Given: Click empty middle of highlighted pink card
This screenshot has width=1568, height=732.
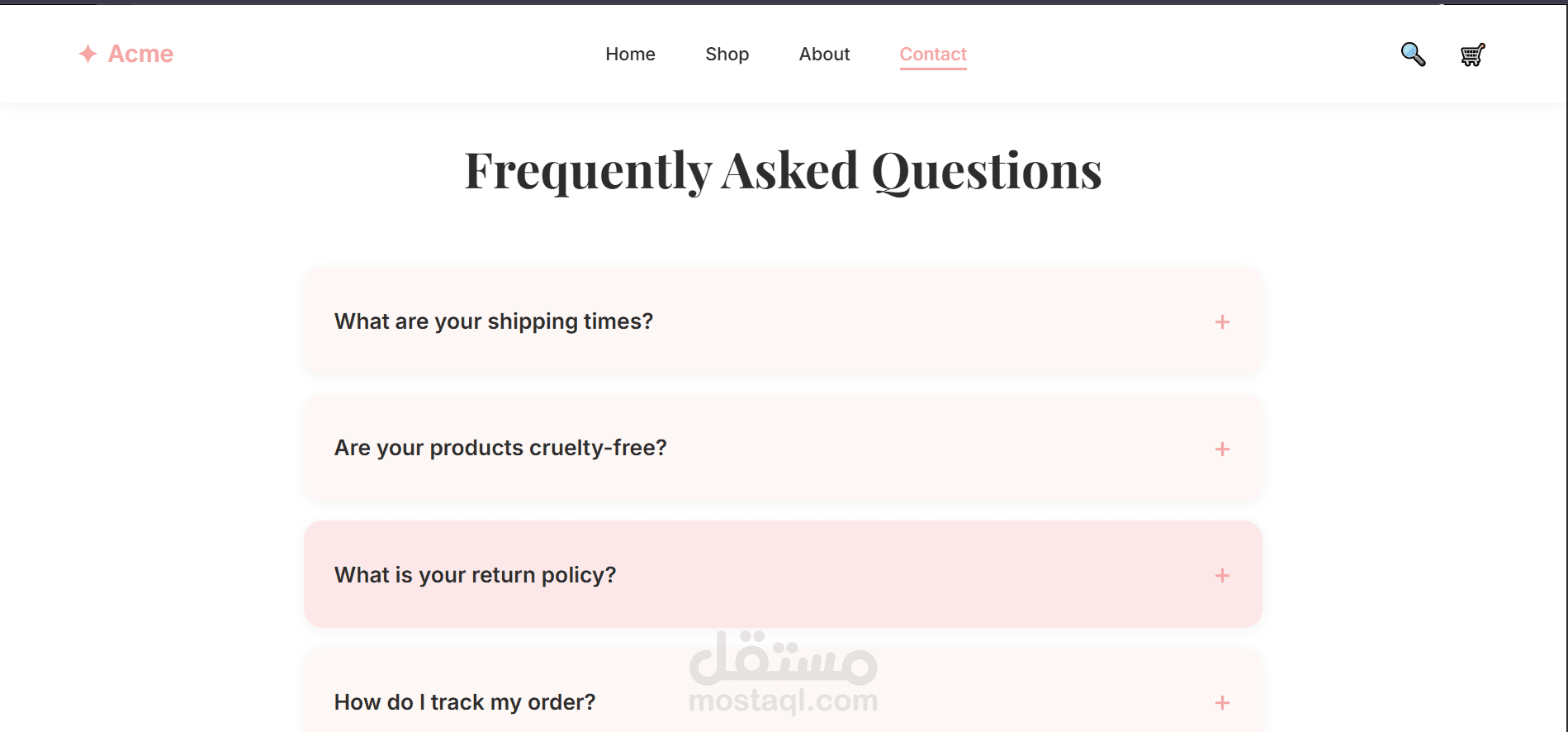Looking at the screenshot, I should click(908, 575).
